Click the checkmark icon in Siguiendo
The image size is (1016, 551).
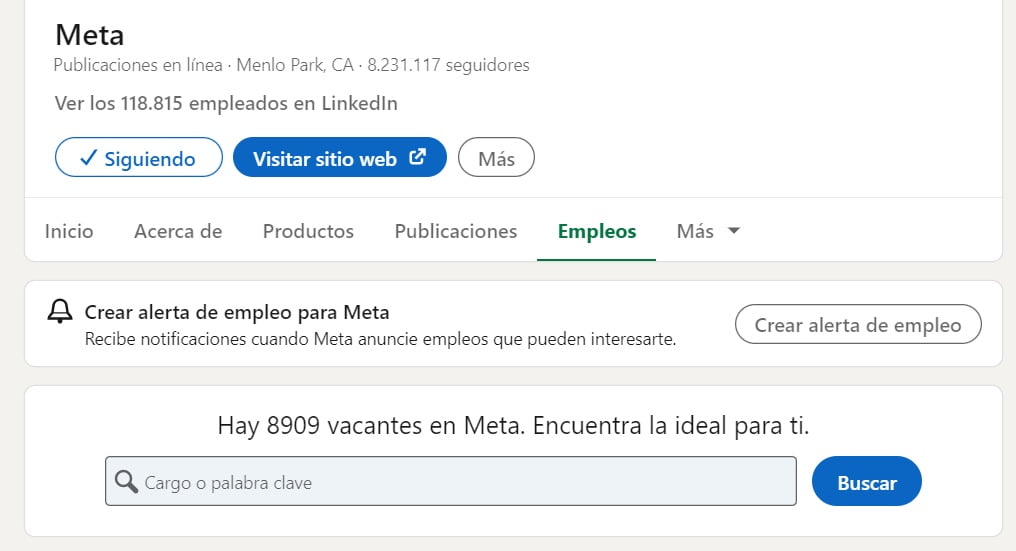[x=88, y=158]
